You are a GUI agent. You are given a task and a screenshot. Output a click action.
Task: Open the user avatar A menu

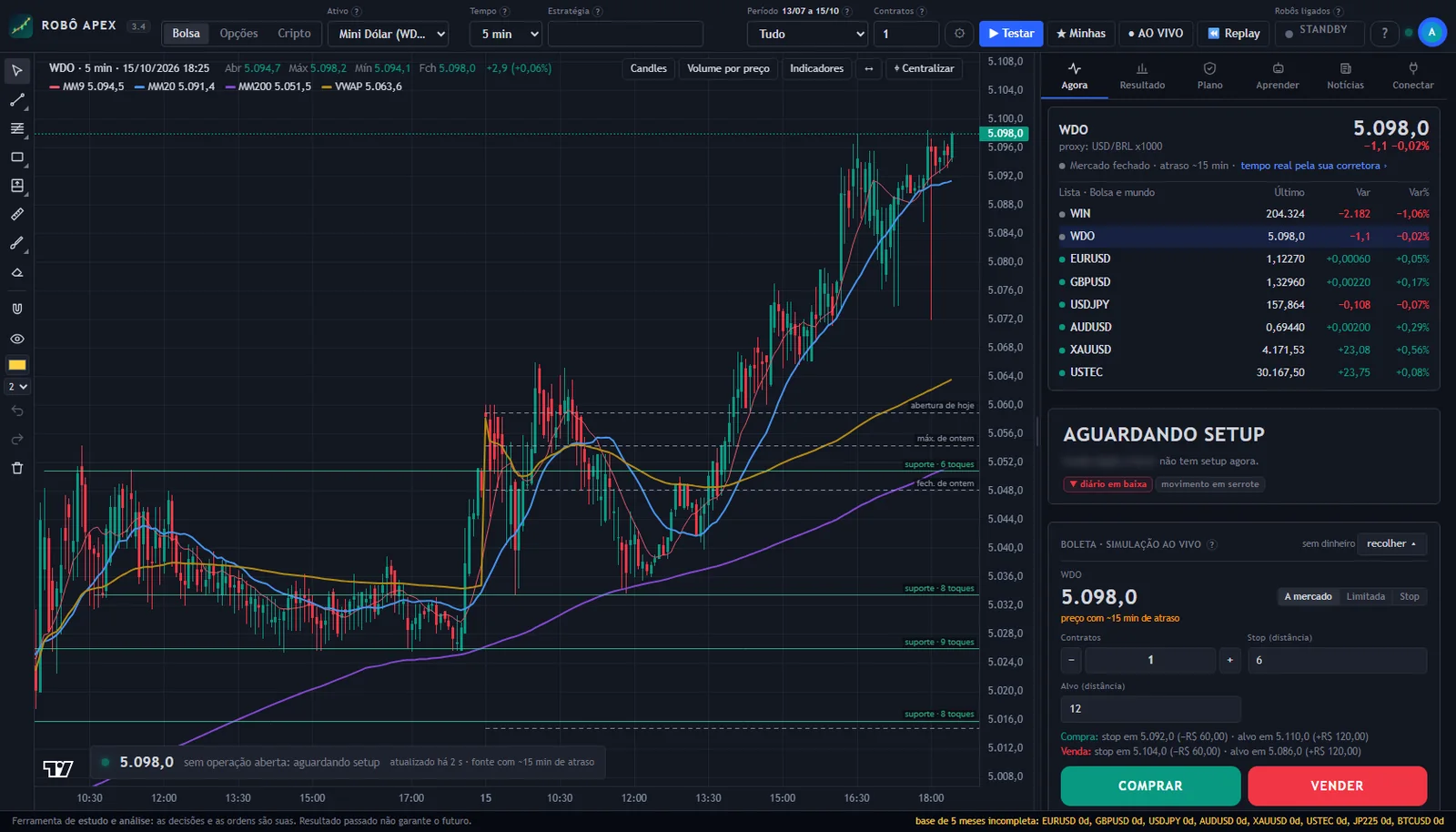[x=1431, y=32]
